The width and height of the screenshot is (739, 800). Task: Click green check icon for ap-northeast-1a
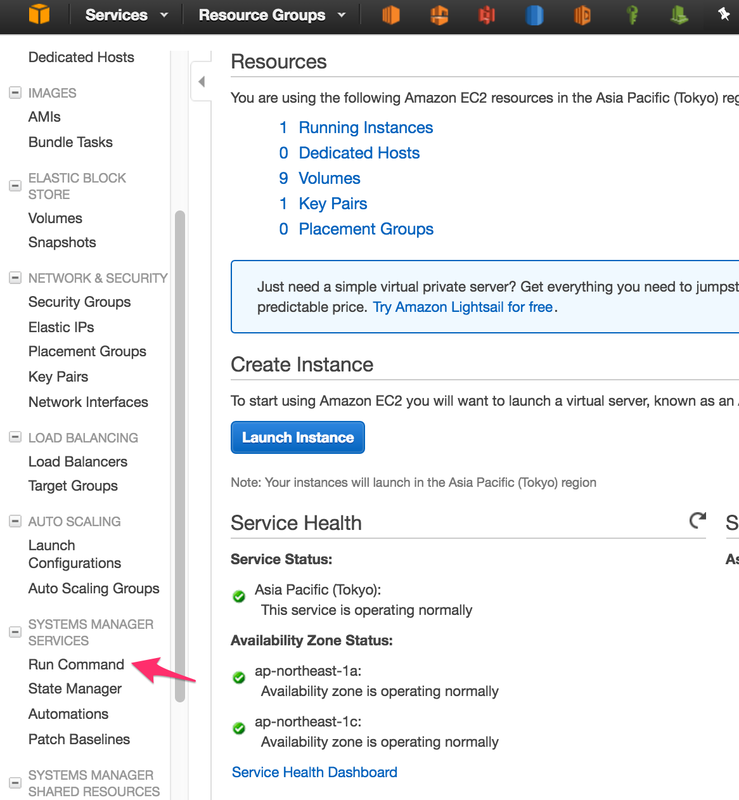tap(239, 678)
